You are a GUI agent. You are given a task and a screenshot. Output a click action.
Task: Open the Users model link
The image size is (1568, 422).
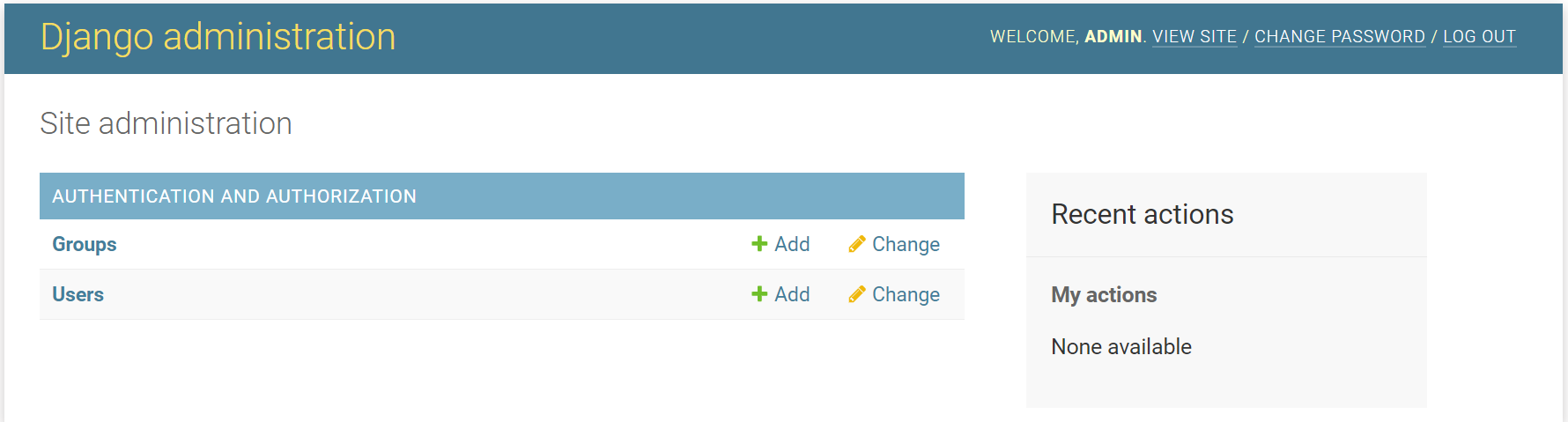78,294
